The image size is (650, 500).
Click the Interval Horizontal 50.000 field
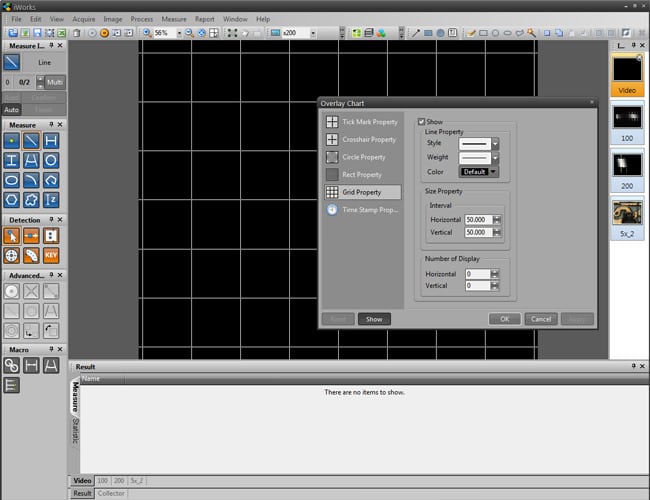(479, 219)
